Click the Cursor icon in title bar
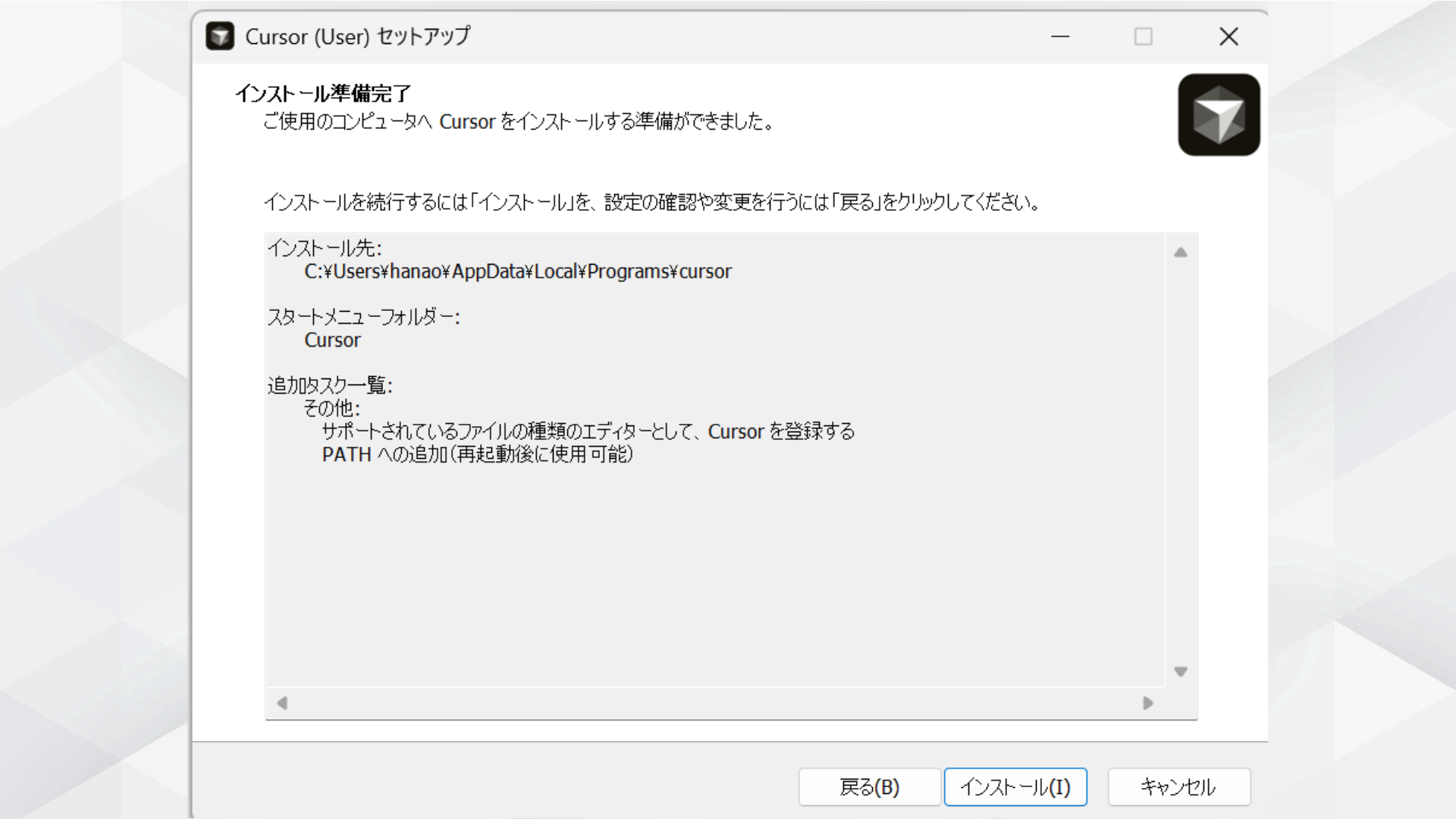 (220, 36)
